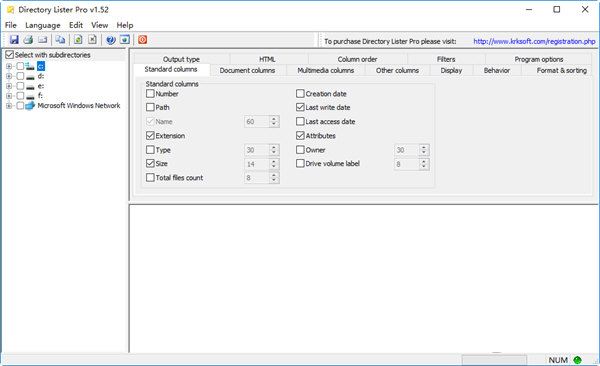Switch to the Multimedia columns tab

click(x=326, y=70)
